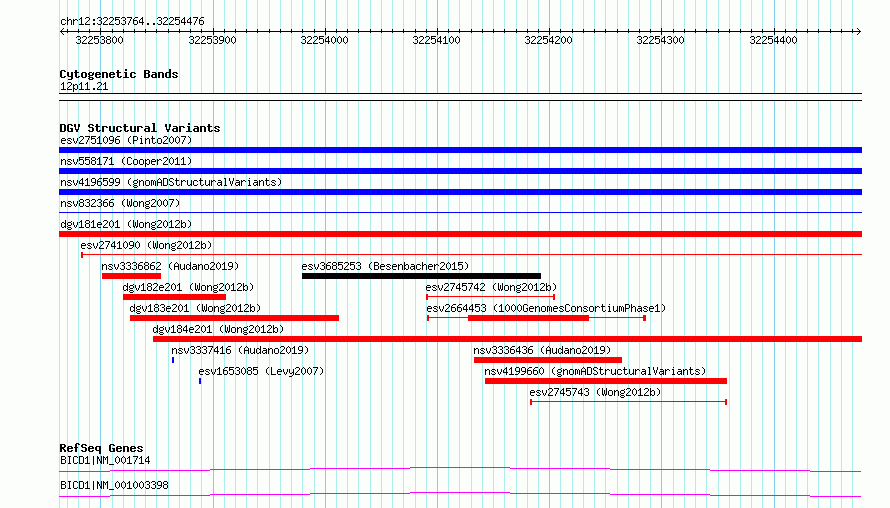890x508 pixels.
Task: Click dgv184e201 (Wong2012b) label
Action: [x=218, y=329]
